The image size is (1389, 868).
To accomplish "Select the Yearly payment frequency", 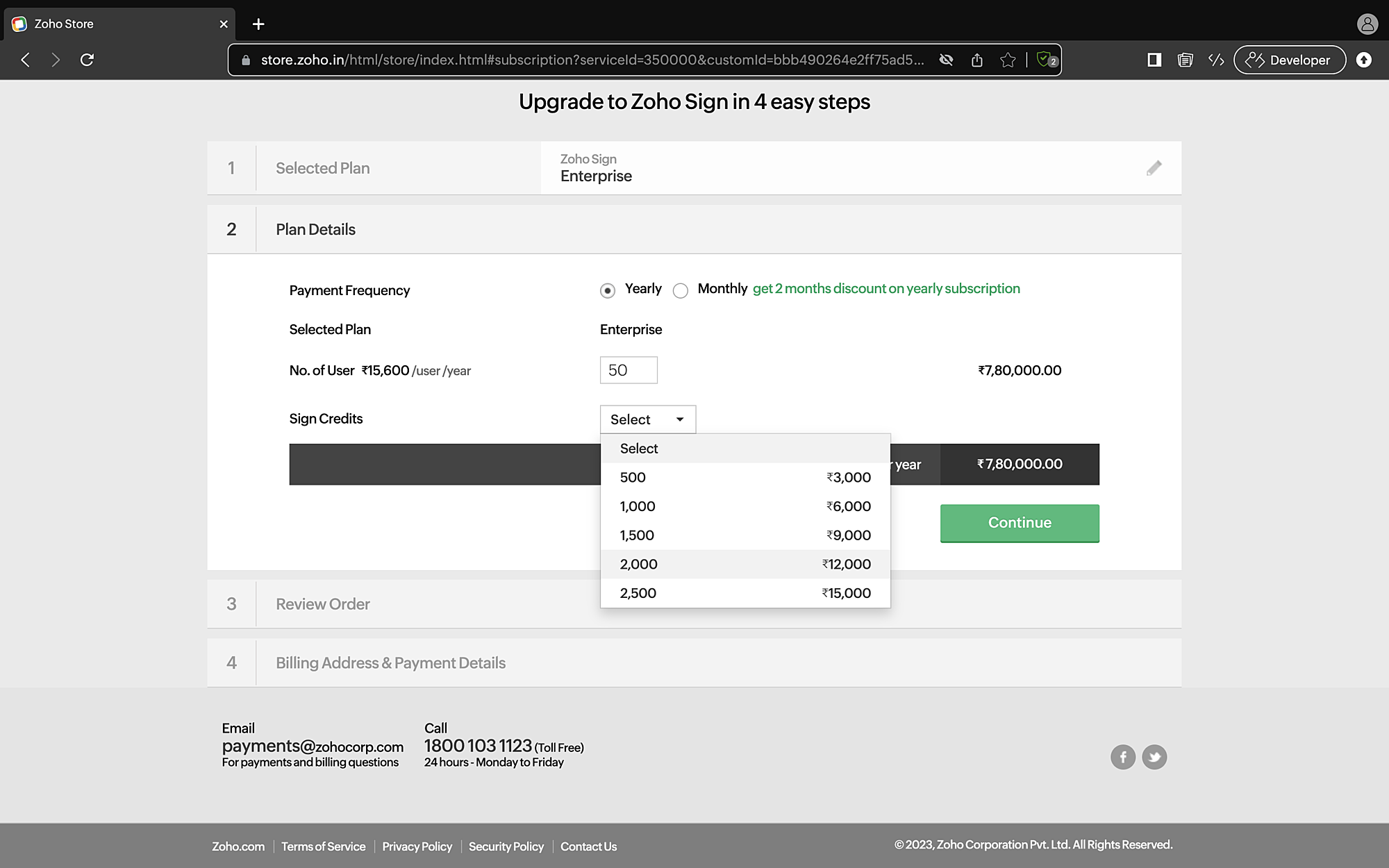I will [x=608, y=290].
